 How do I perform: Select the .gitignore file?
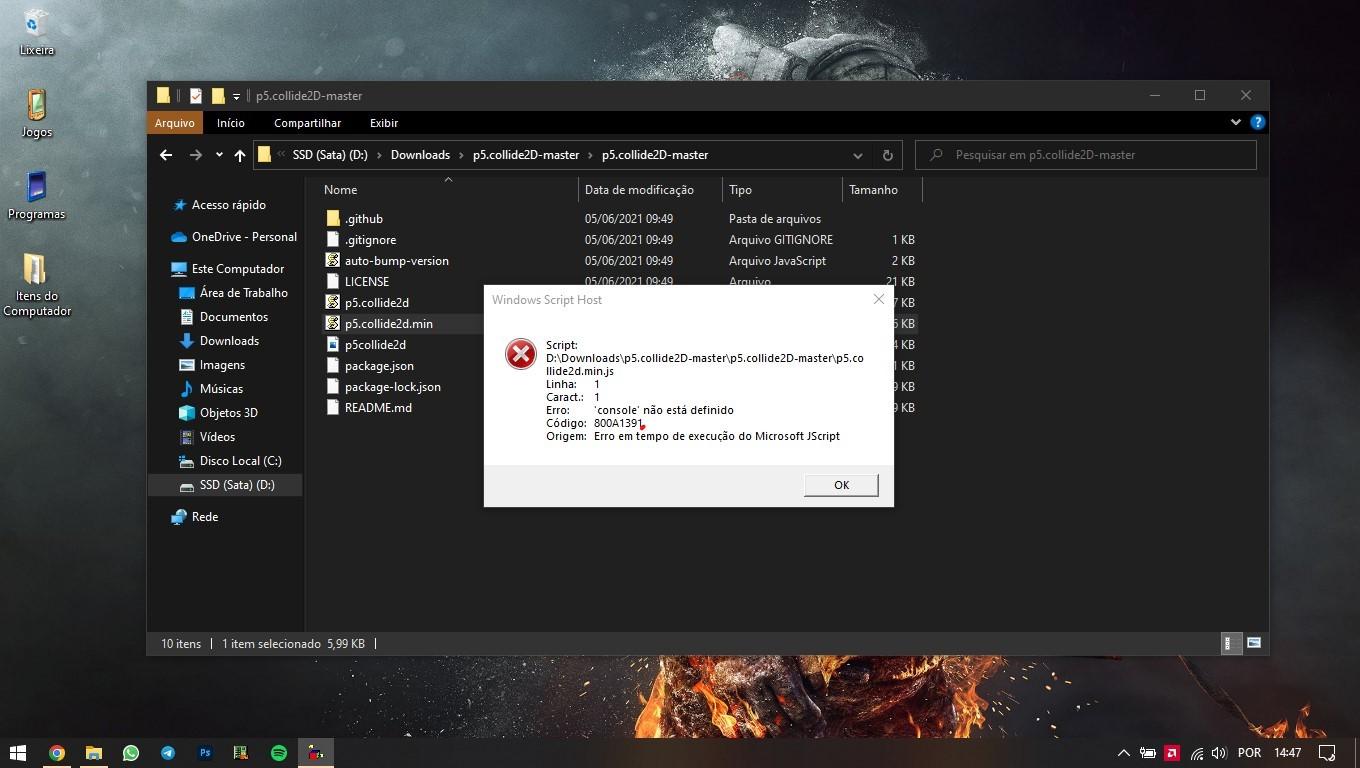(370, 240)
